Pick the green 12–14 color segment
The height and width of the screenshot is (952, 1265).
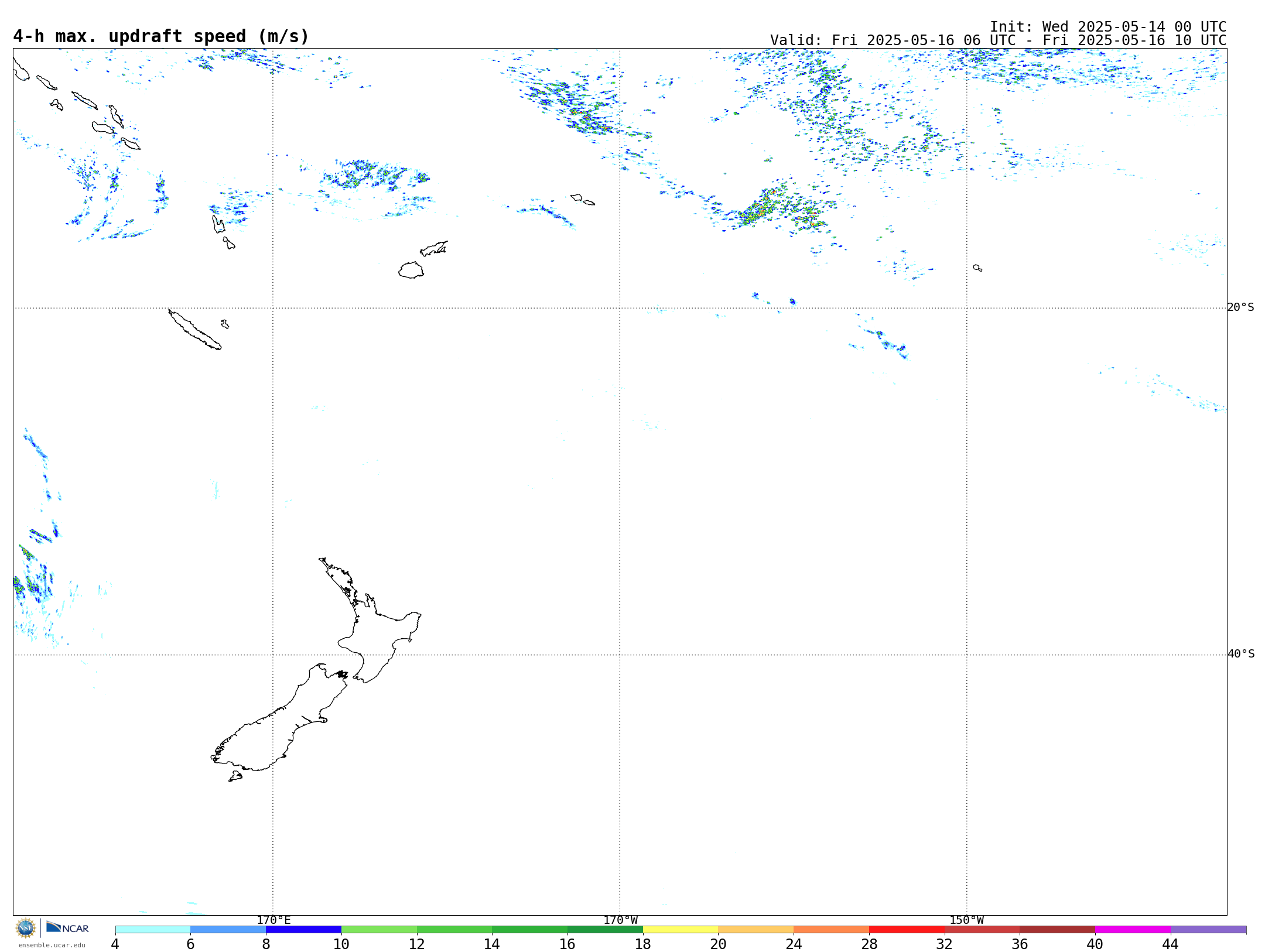point(454,929)
